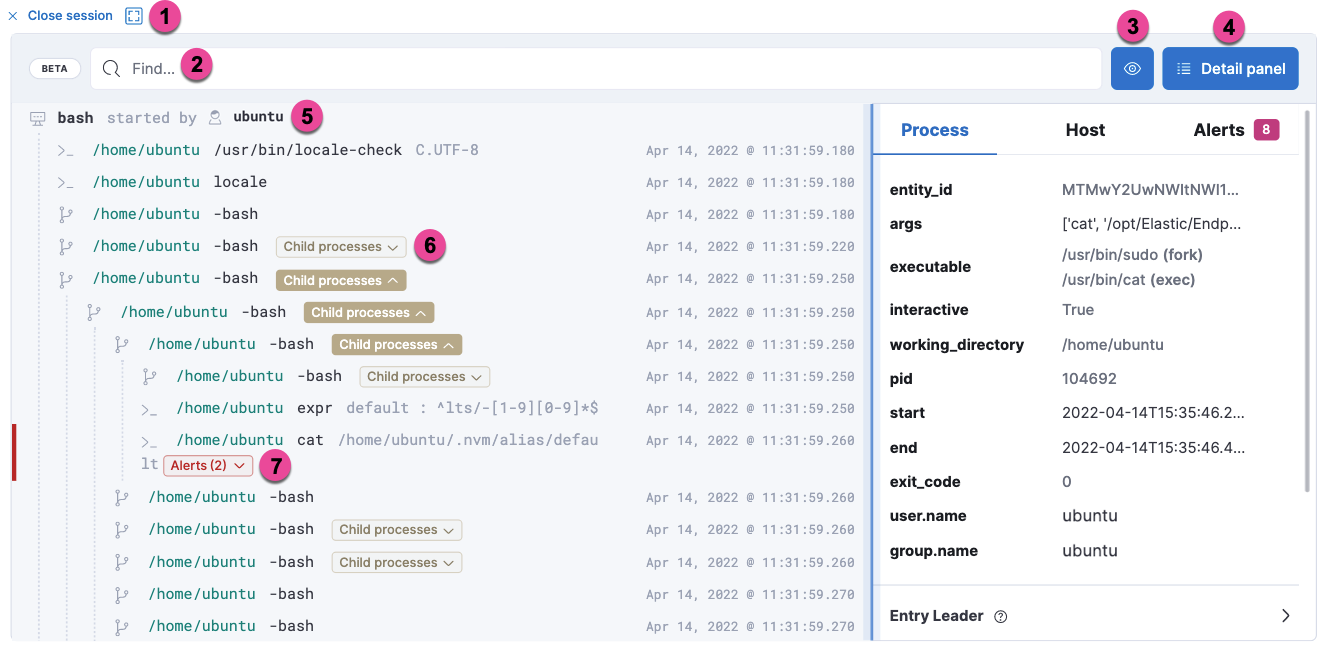This screenshot has width=1326, height=662.
Task: Click the user icon next to ubuntu
Action: pos(214,117)
